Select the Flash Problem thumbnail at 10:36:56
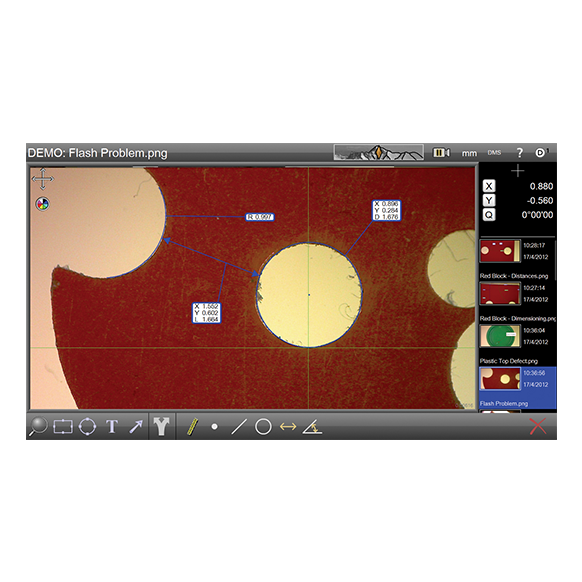Screen dimensions: 582x582 [500, 379]
